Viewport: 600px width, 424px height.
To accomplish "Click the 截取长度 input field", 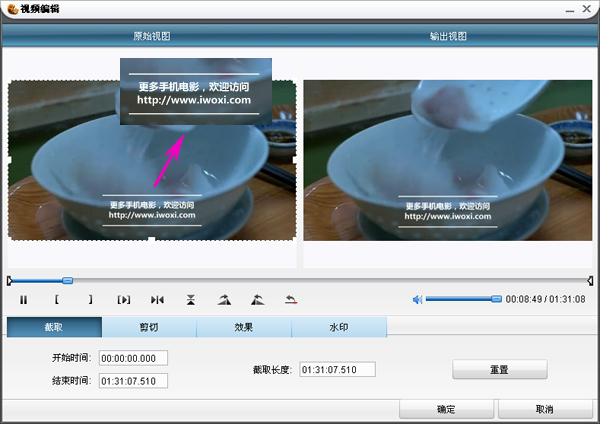I will click(x=338, y=369).
